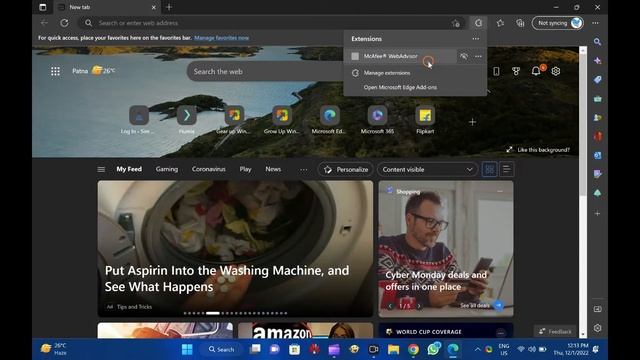Go to next shopping deal
The height and width of the screenshot is (360, 640).
pos(419,306)
